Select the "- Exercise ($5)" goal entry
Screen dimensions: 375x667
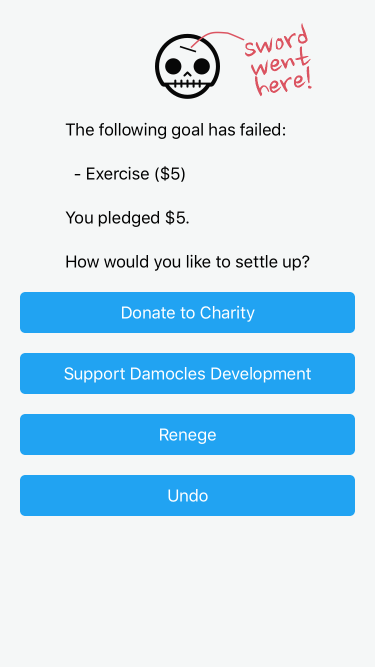coord(130,174)
